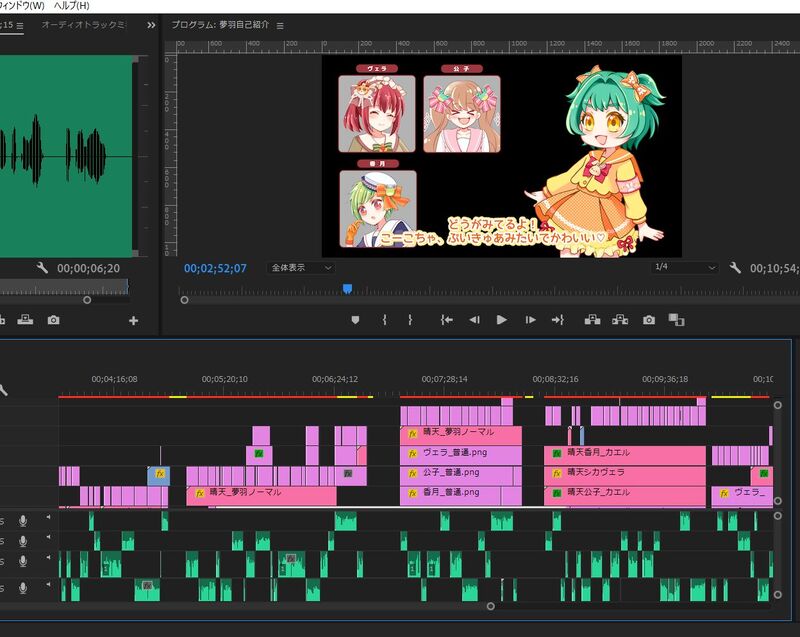The width and height of the screenshot is (800, 637).
Task: Open the 全体表示 zoom level dropdown
Action: 301,267
